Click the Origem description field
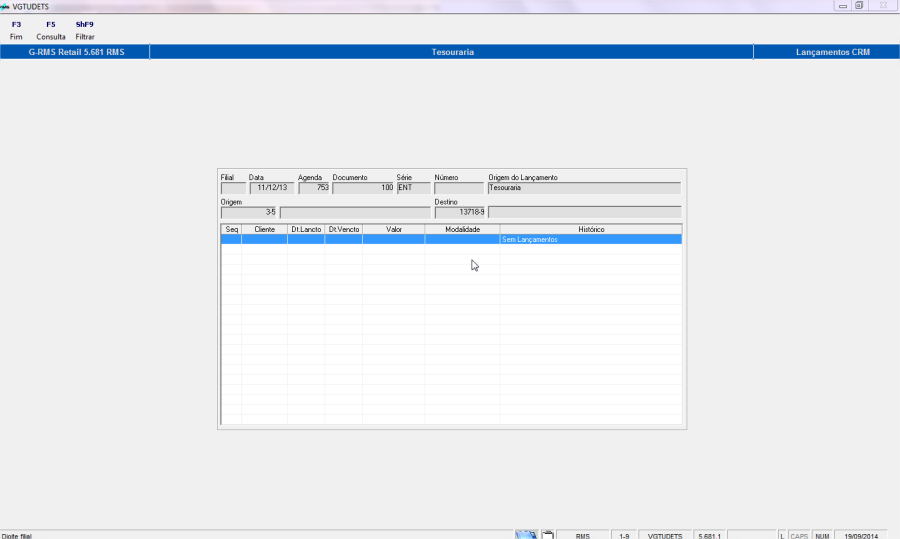900x539 pixels. [x=355, y=212]
